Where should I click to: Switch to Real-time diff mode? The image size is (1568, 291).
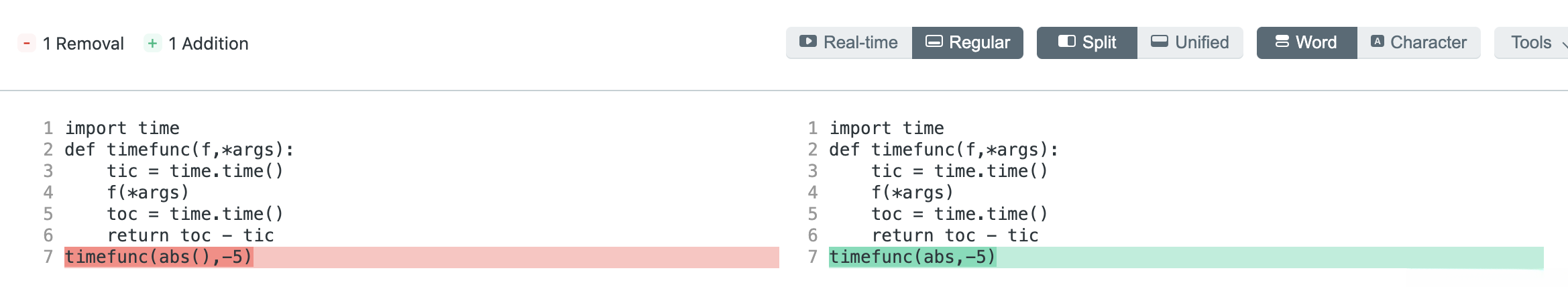point(849,43)
